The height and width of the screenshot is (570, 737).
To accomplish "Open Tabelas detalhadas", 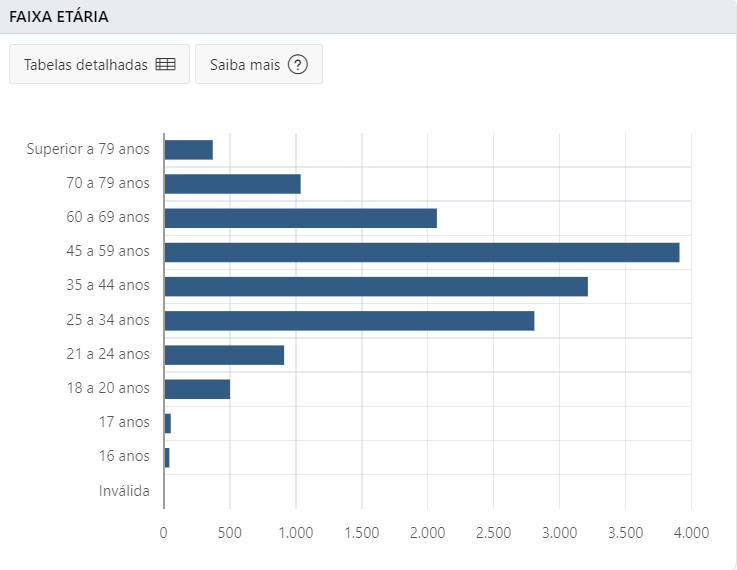I will click(x=99, y=64).
